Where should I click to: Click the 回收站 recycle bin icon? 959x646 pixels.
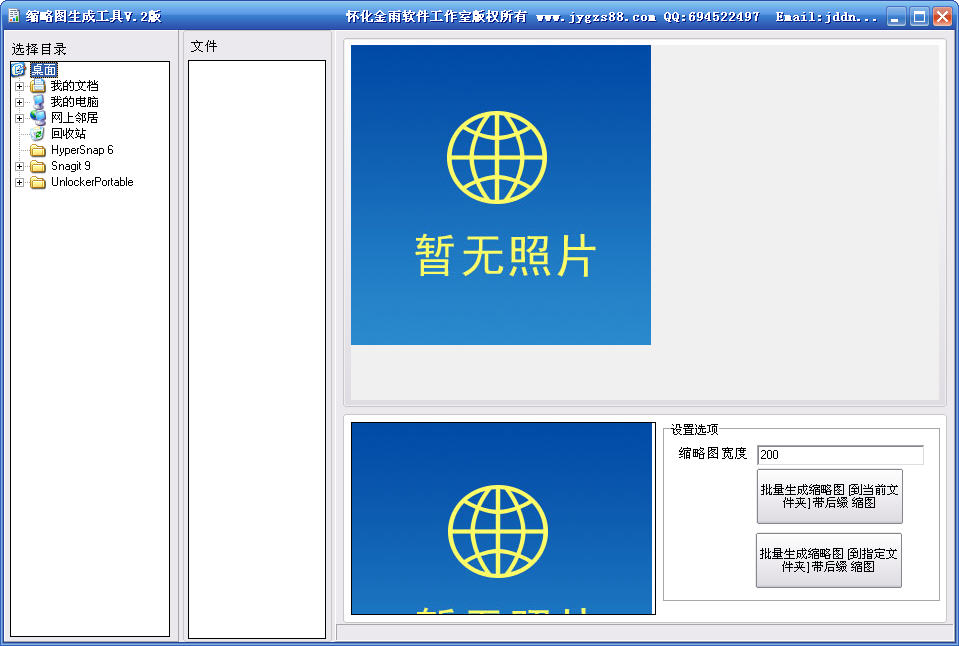[38, 133]
